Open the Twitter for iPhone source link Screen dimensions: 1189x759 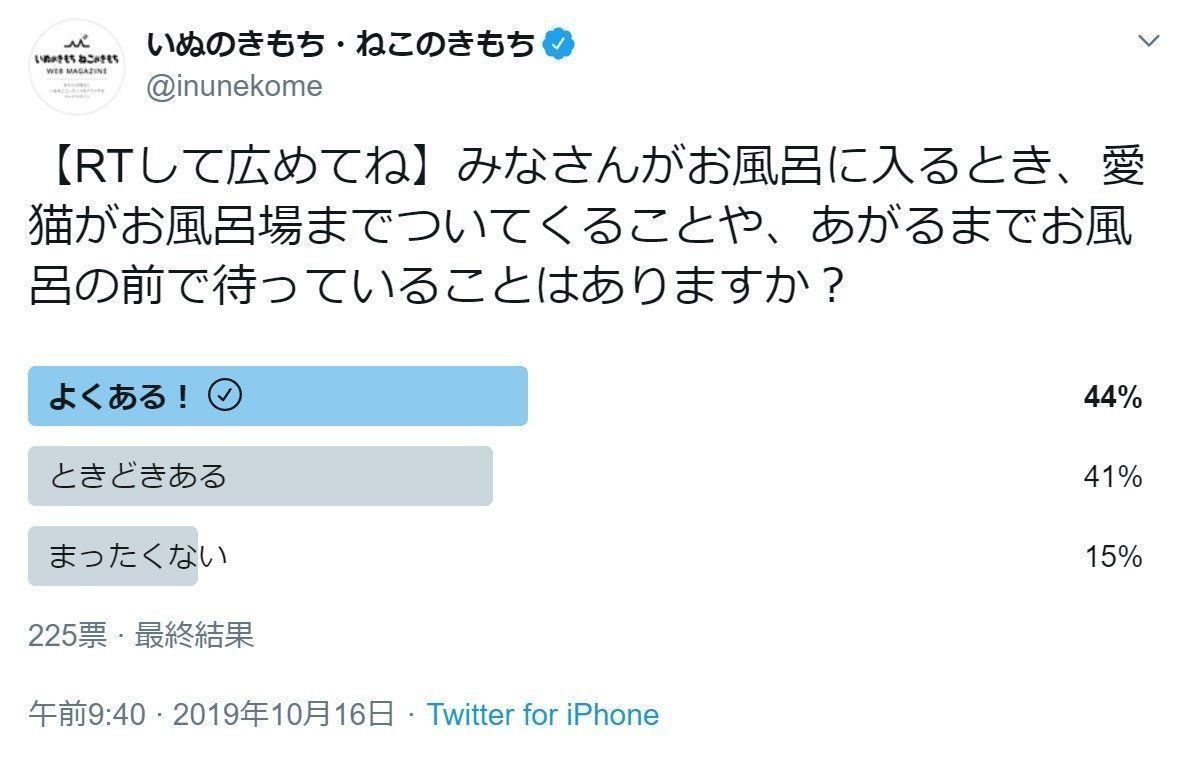point(543,715)
